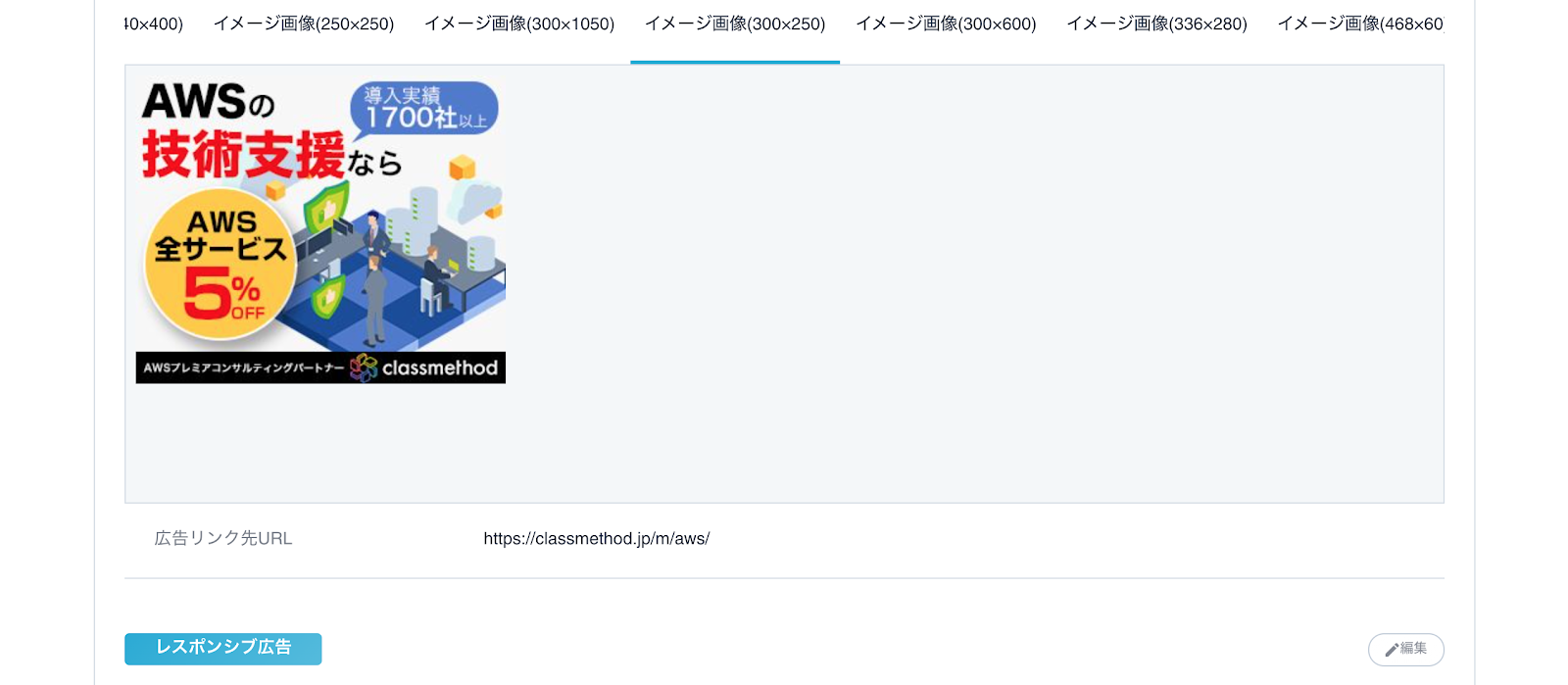Switch to the イメージ画像(468×60) tab
Viewport: 1568px width, 685px height.
click(1360, 24)
